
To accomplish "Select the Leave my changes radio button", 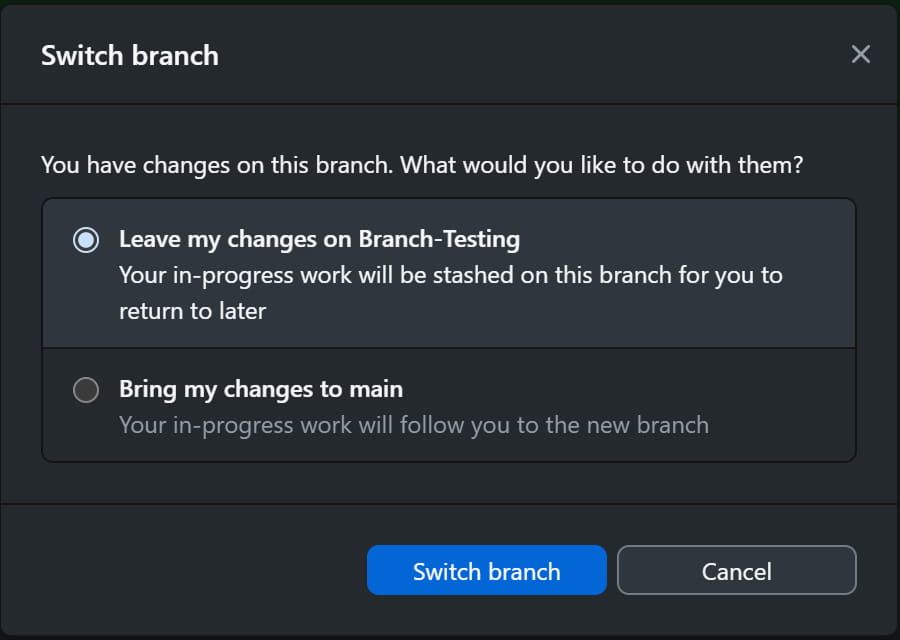I will click(86, 240).
